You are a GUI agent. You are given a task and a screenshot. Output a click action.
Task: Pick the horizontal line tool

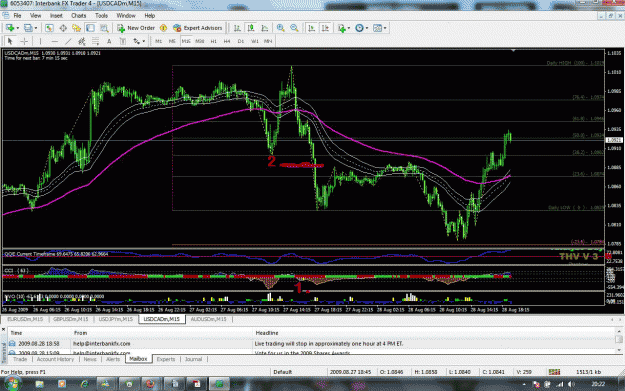click(x=55, y=41)
